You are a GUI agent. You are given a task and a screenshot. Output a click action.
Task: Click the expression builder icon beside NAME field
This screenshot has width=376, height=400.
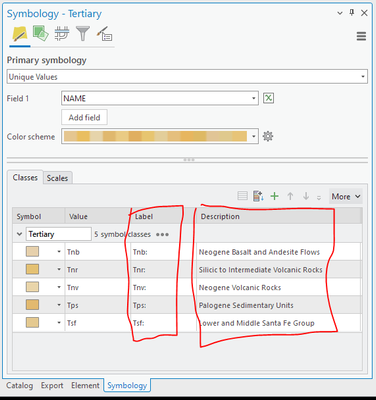[x=269, y=98]
